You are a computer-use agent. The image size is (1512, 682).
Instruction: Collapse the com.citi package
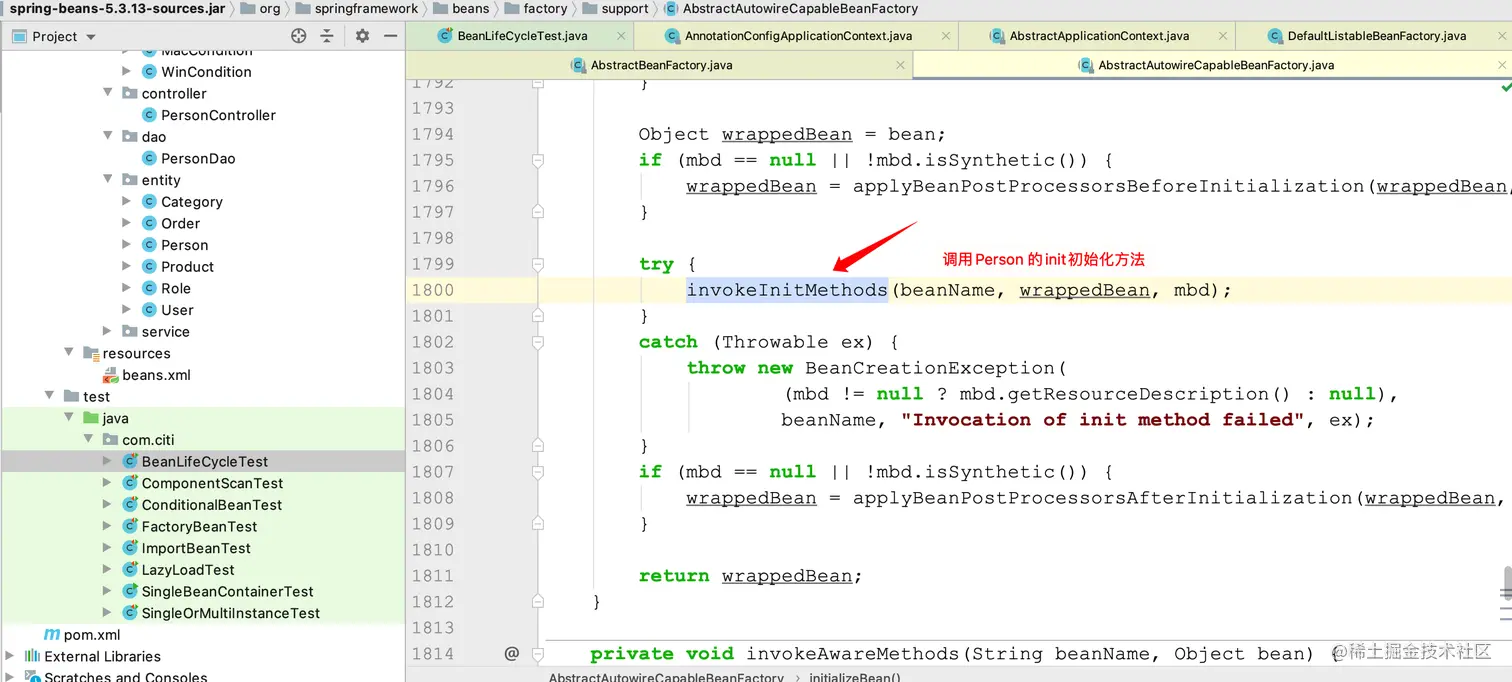click(89, 439)
